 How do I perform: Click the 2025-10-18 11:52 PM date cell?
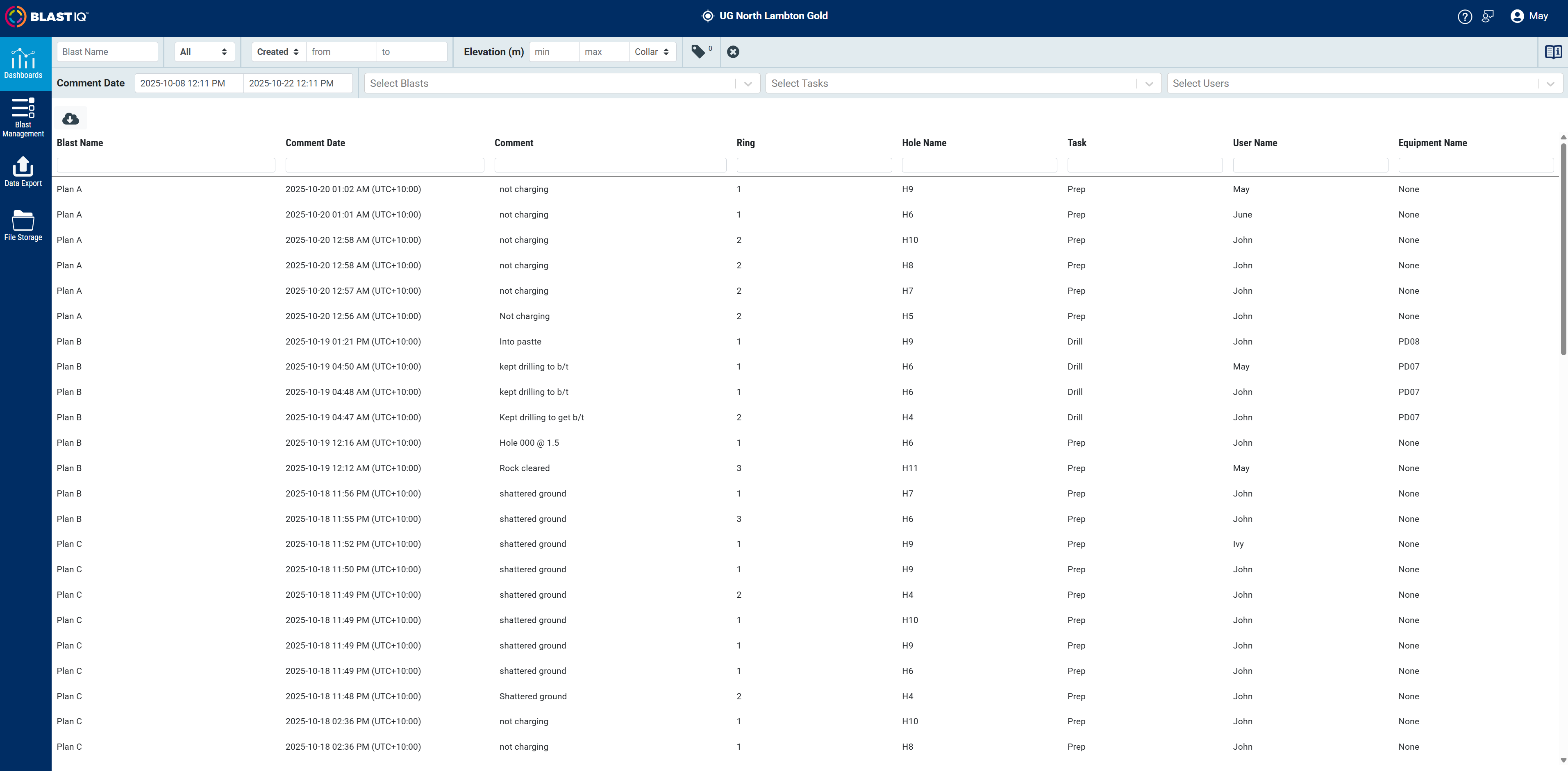(353, 544)
